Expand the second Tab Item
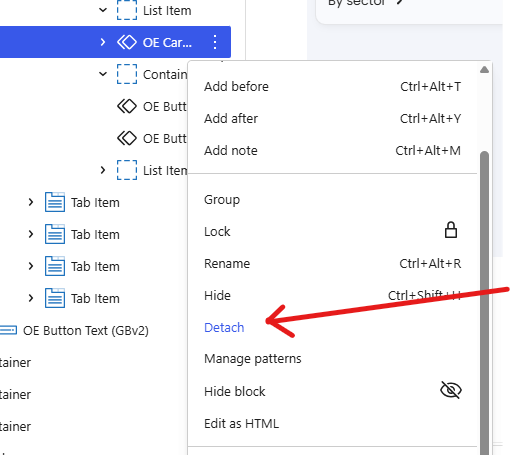The width and height of the screenshot is (510, 455). pyautogui.click(x=31, y=234)
